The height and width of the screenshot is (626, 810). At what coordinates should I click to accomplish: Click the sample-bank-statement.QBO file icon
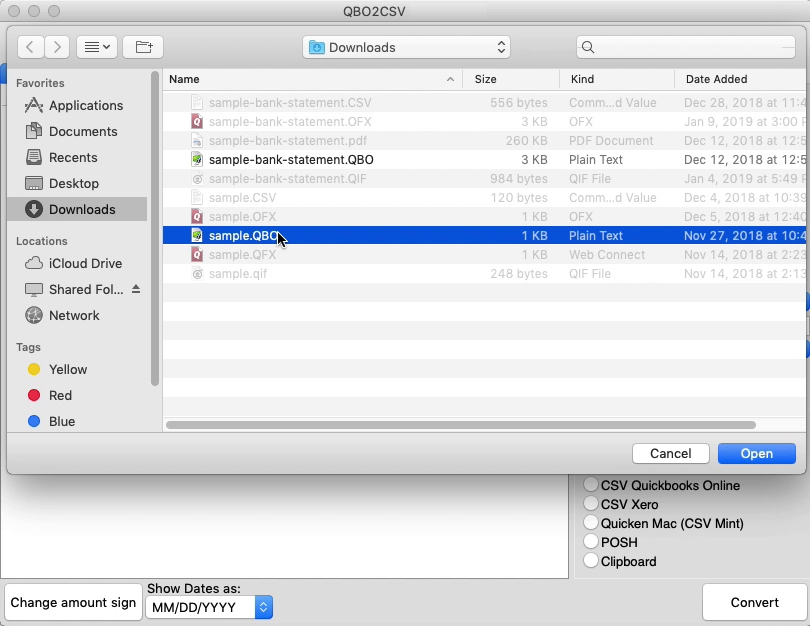click(x=197, y=160)
